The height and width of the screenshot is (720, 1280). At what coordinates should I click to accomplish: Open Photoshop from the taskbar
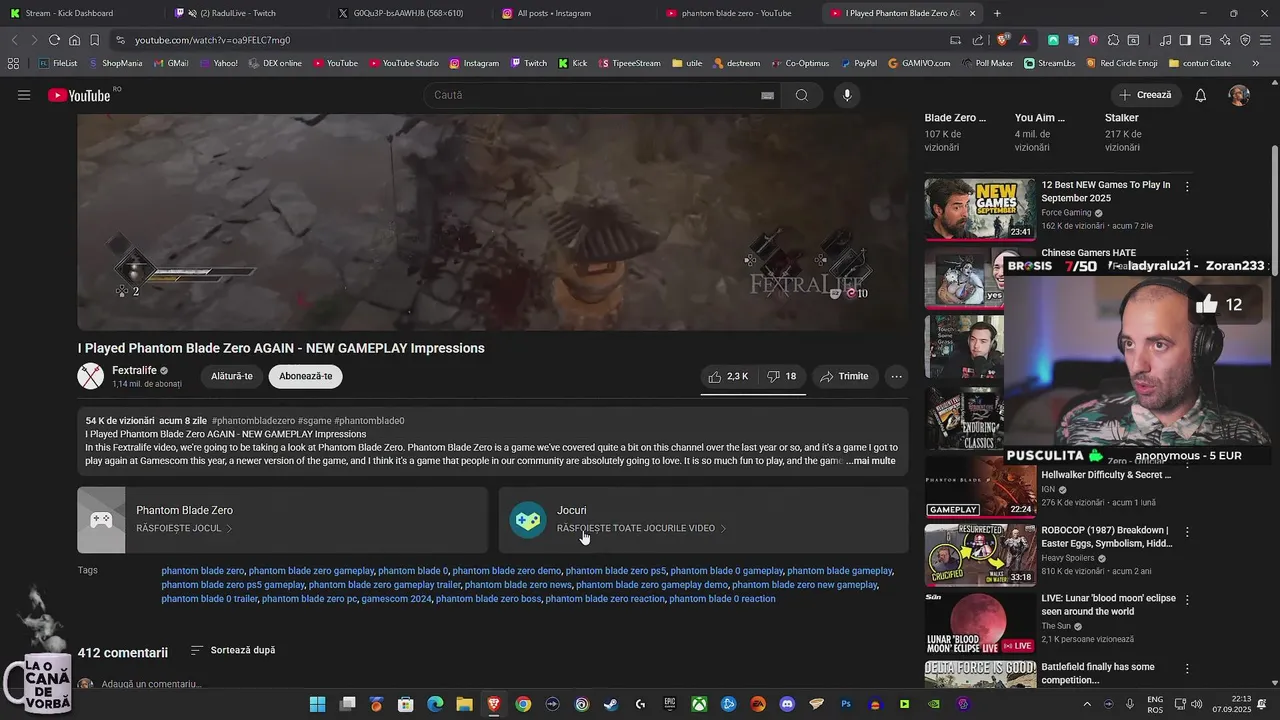(846, 704)
